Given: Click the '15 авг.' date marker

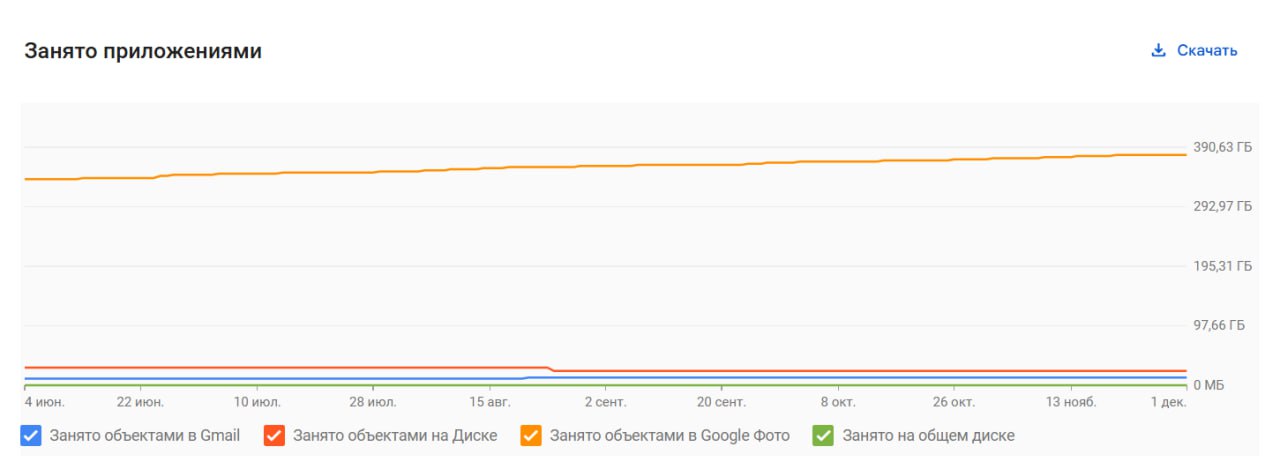Looking at the screenshot, I should point(489,402).
